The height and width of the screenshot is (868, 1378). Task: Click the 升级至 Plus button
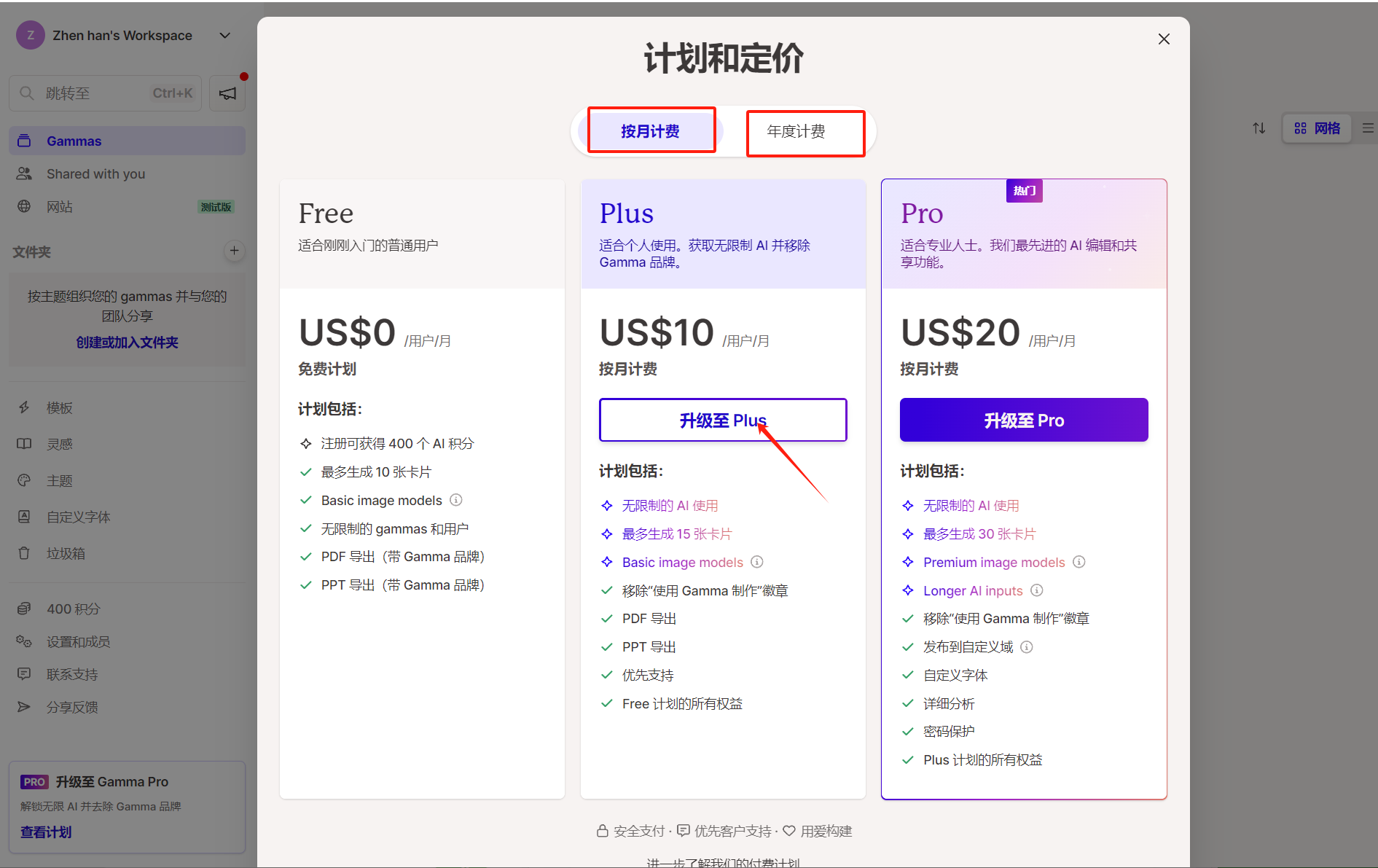[x=723, y=420]
